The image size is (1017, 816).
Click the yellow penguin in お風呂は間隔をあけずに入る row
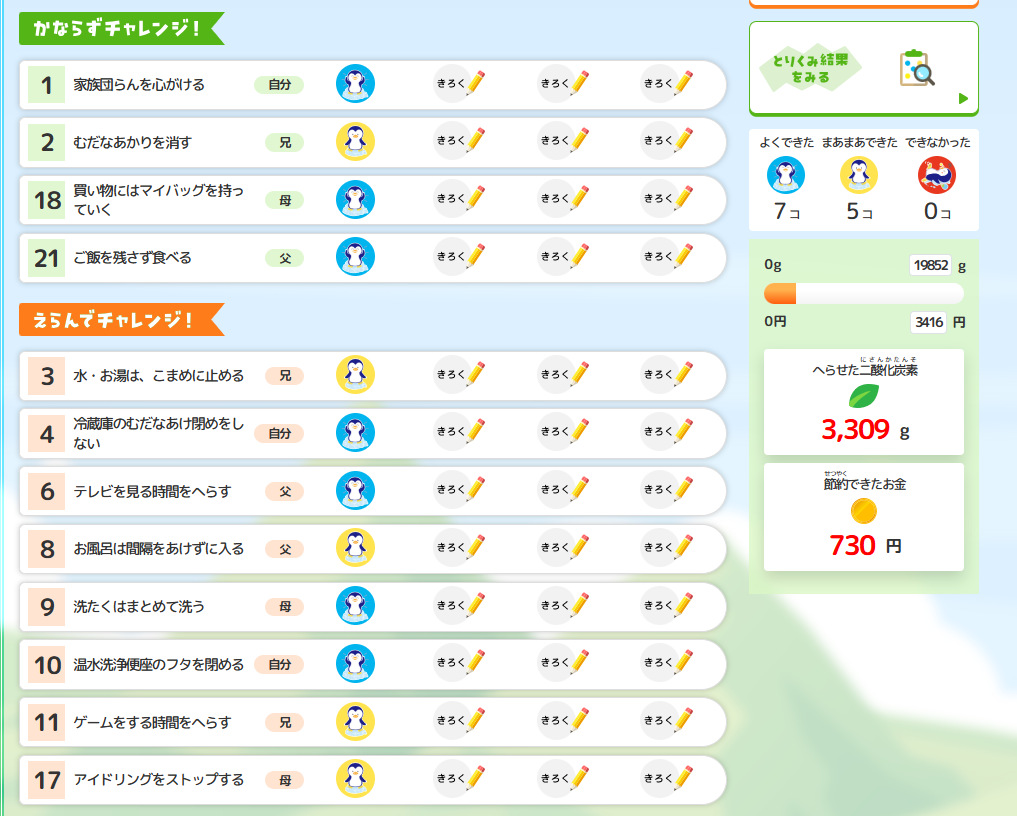[355, 548]
